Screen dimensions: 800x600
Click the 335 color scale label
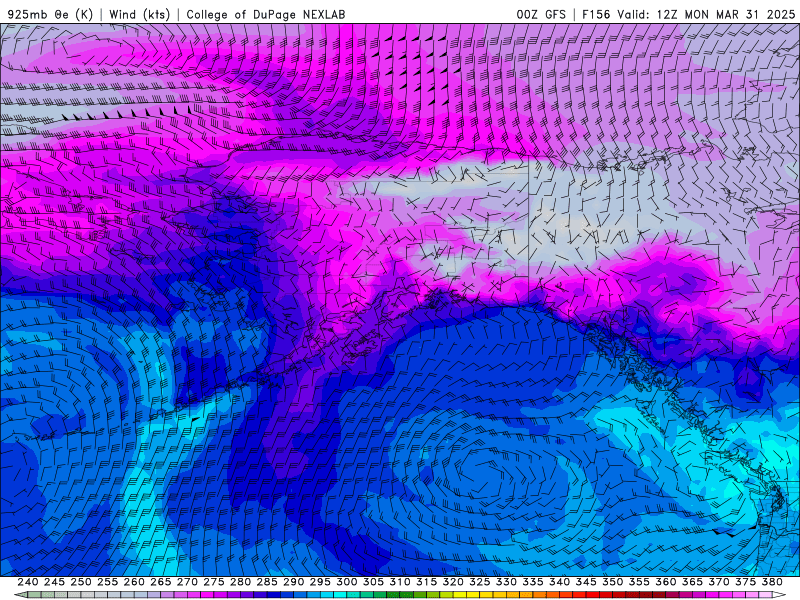pyautogui.click(x=533, y=582)
